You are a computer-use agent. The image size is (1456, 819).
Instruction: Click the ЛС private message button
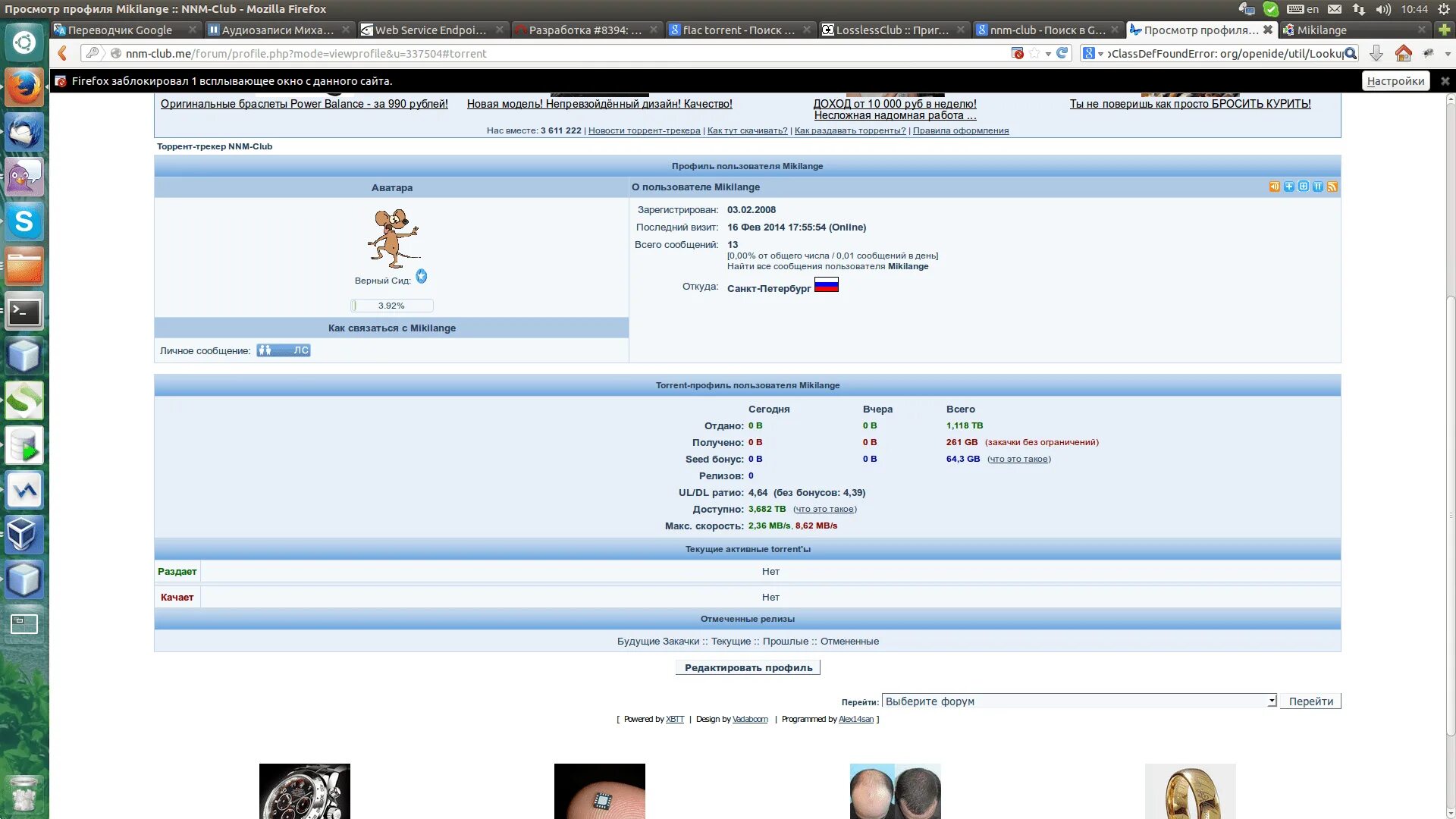coord(284,350)
